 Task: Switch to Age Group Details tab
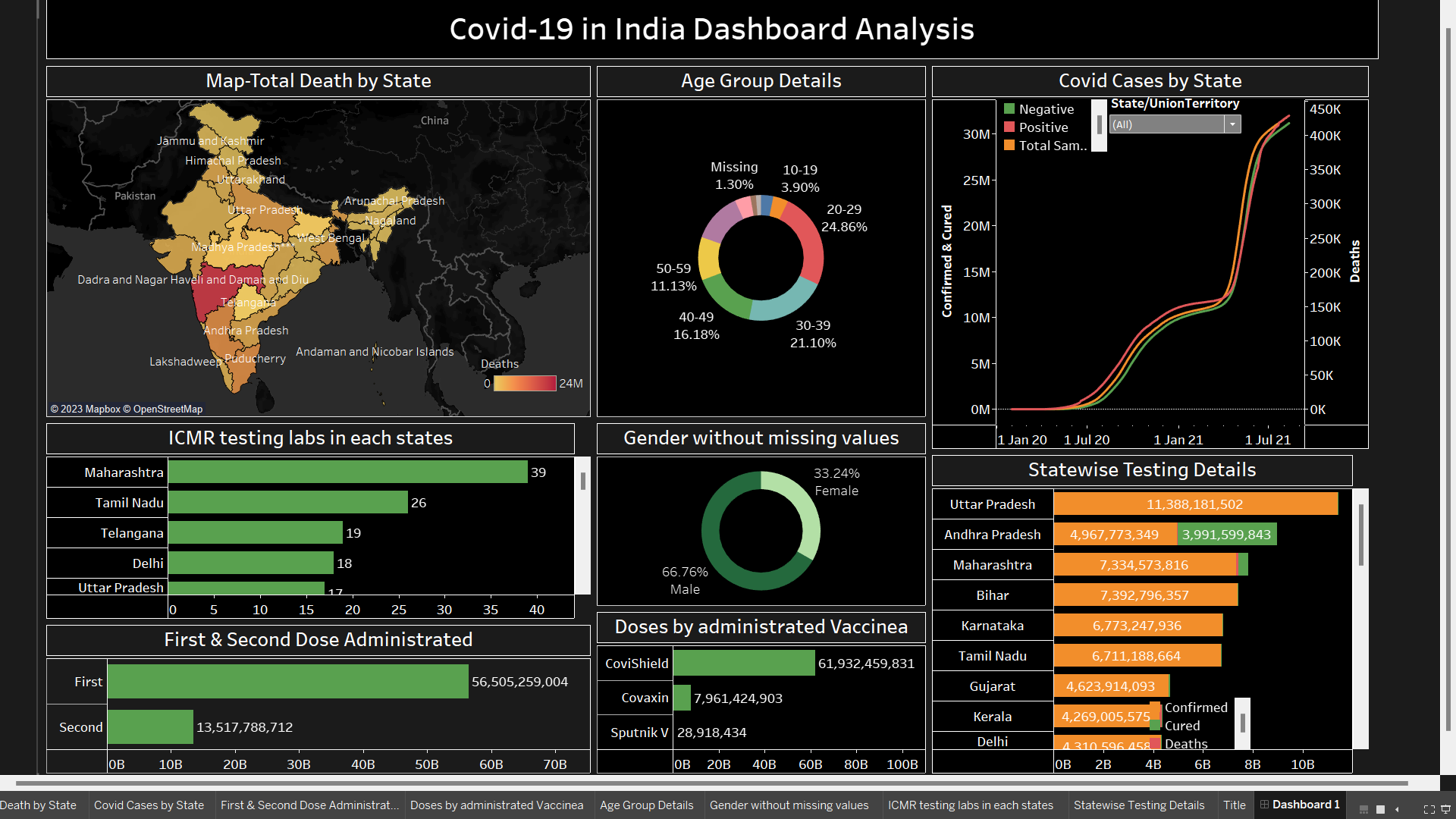pyautogui.click(x=646, y=805)
